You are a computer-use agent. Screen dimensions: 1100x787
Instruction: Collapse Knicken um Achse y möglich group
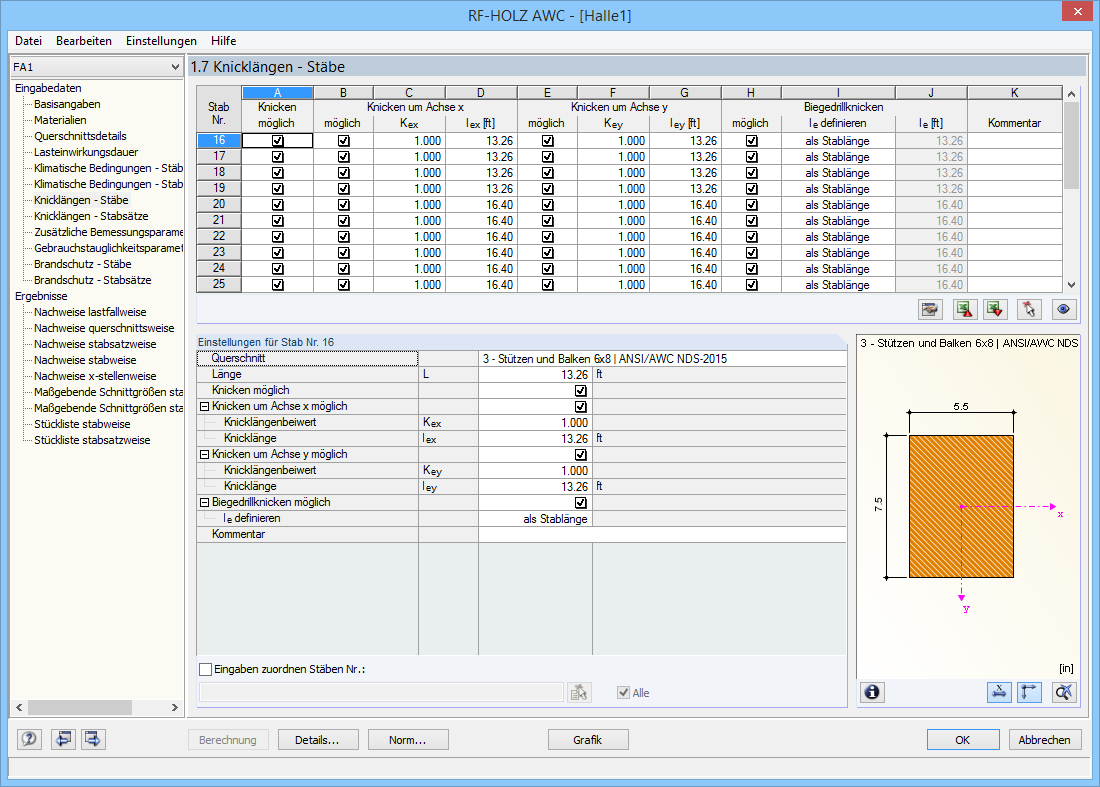[x=204, y=455]
